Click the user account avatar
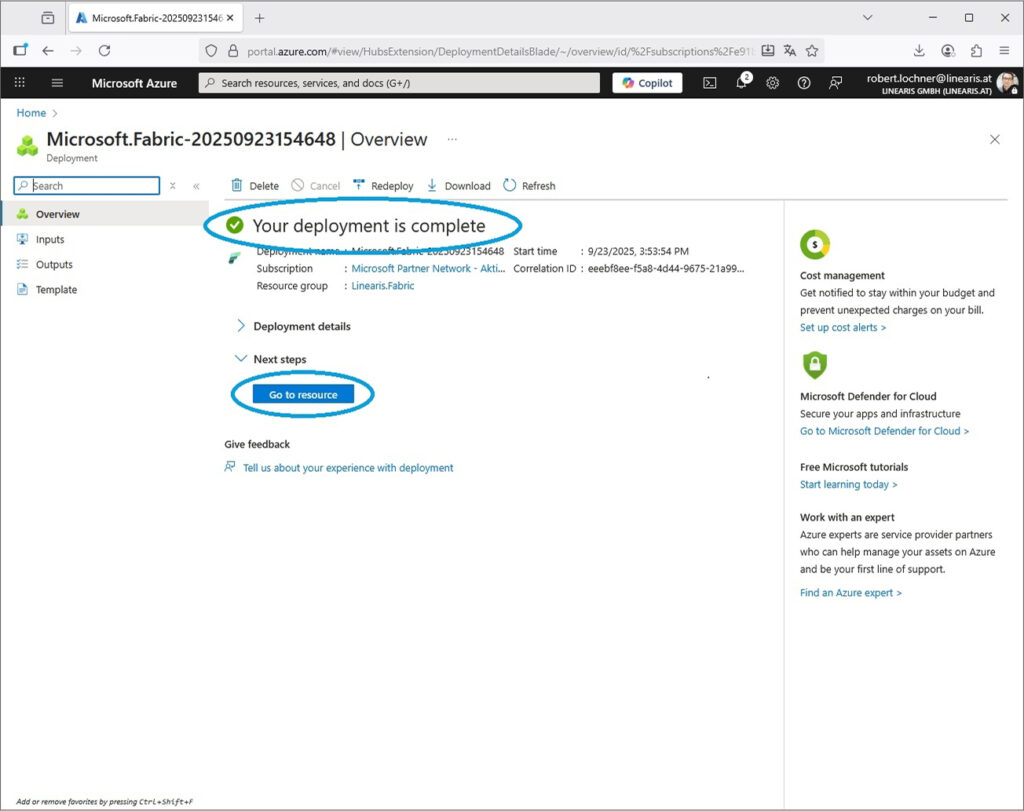Image resolution: width=1024 pixels, height=811 pixels. coord(1007,83)
